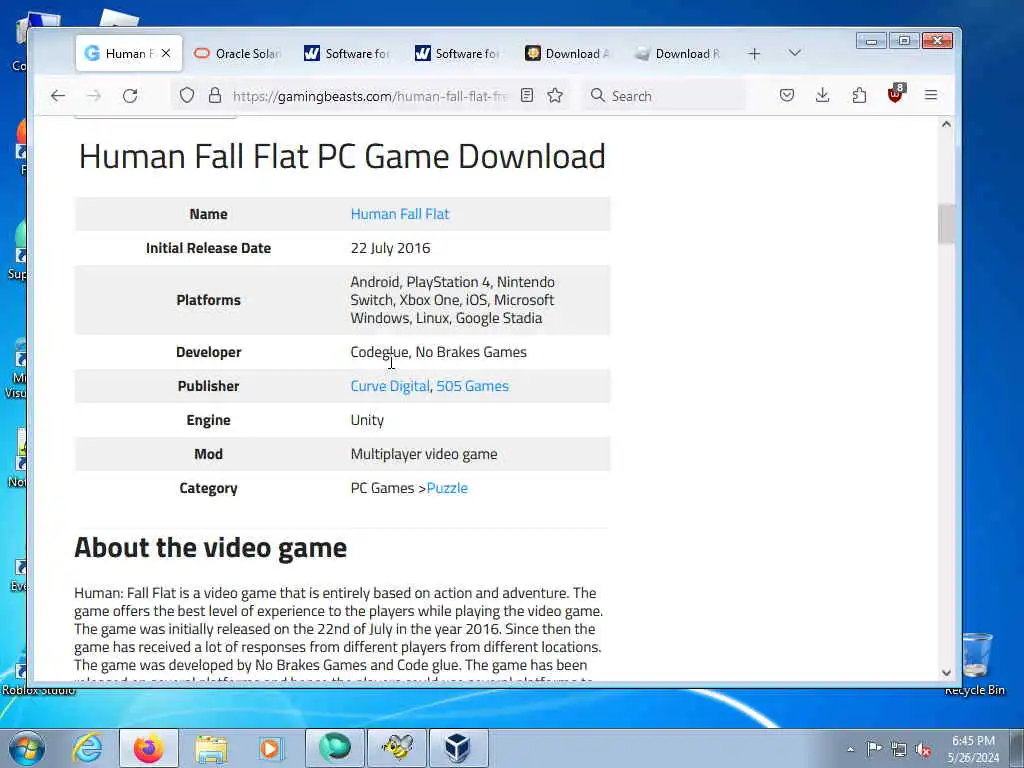
Task: Switch to the Download R tab
Action: (678, 54)
